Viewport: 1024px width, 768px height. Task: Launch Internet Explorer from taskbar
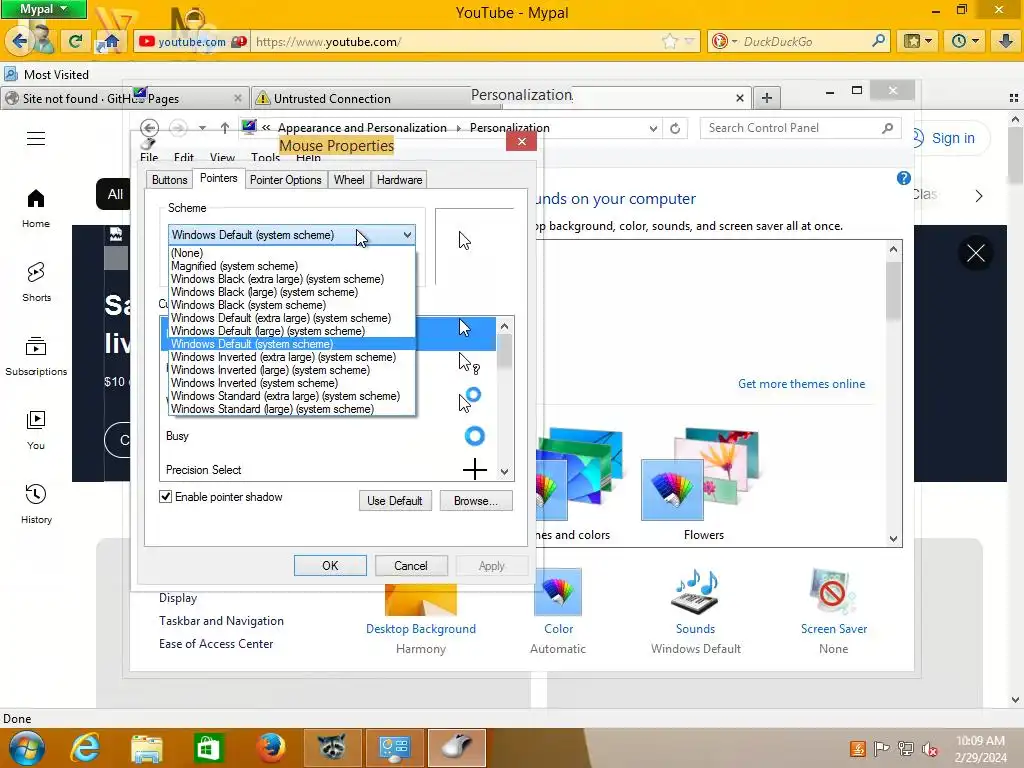[86, 748]
